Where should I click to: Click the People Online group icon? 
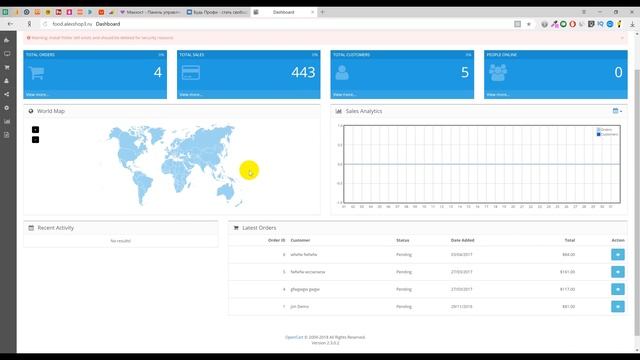[x=498, y=73]
